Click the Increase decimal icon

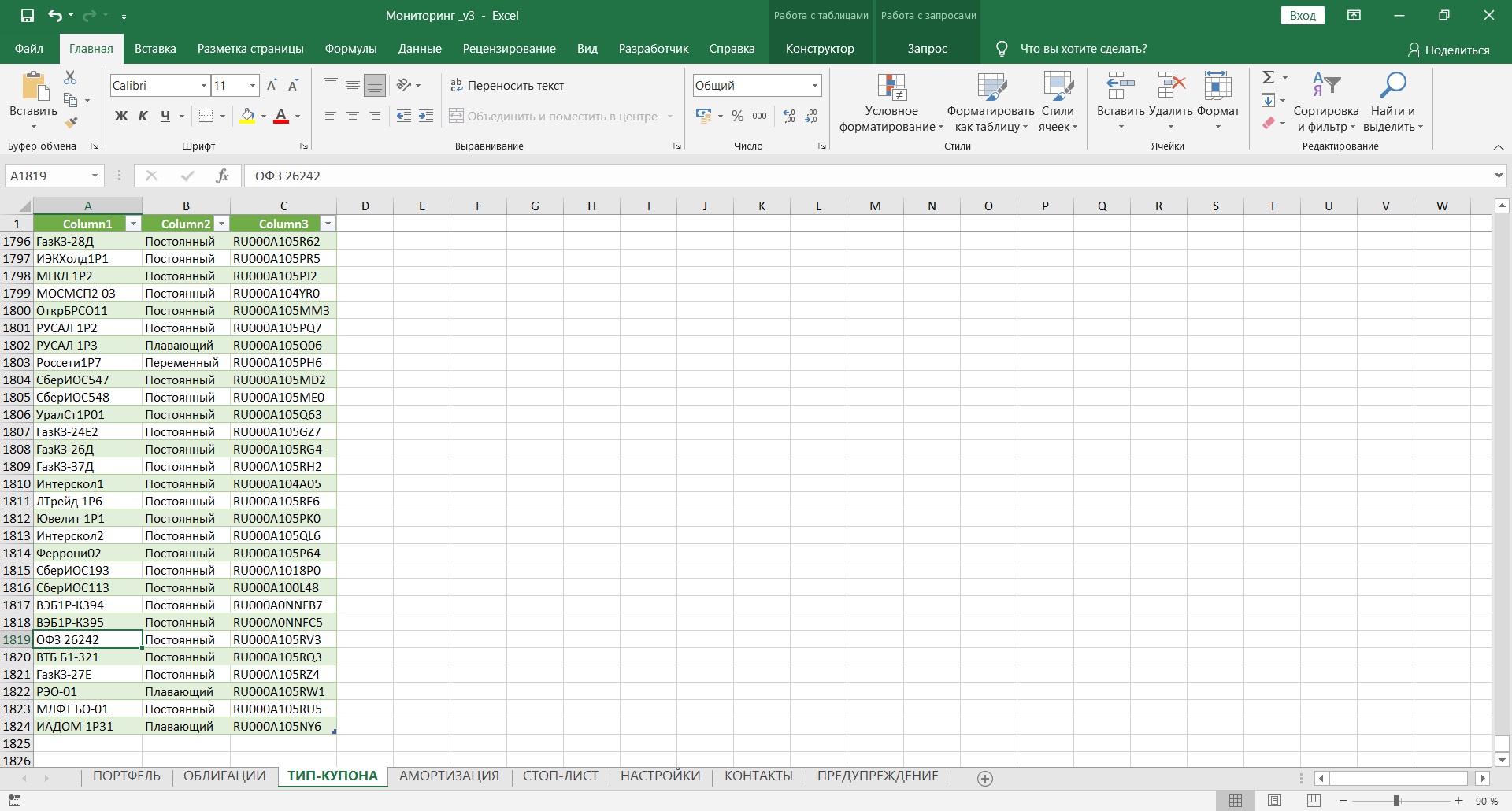789,116
